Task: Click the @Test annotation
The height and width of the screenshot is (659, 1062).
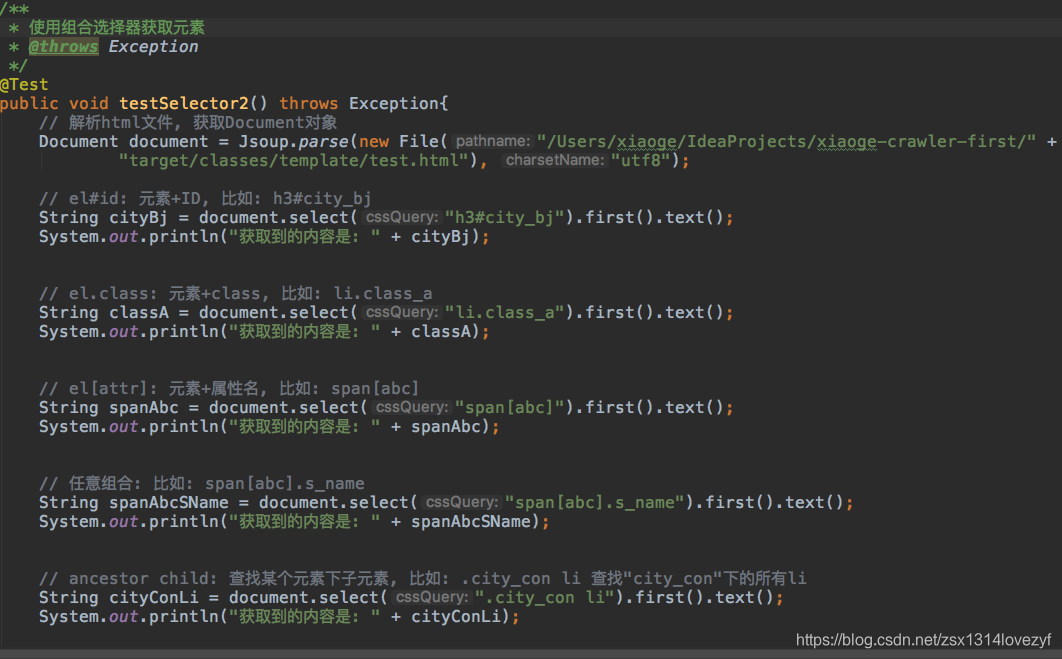Action: [x=24, y=85]
